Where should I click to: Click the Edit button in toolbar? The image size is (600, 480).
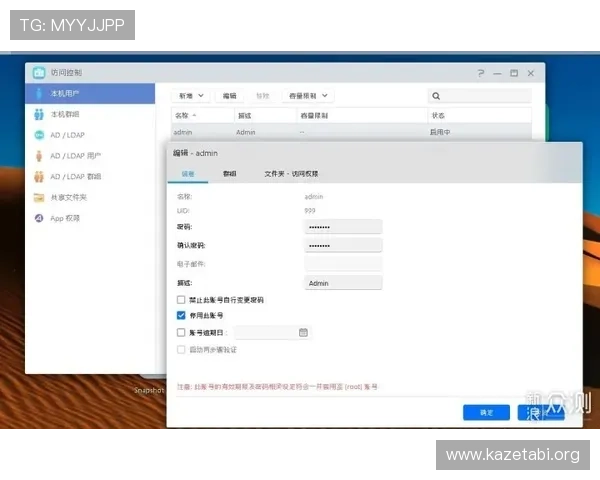[x=230, y=96]
